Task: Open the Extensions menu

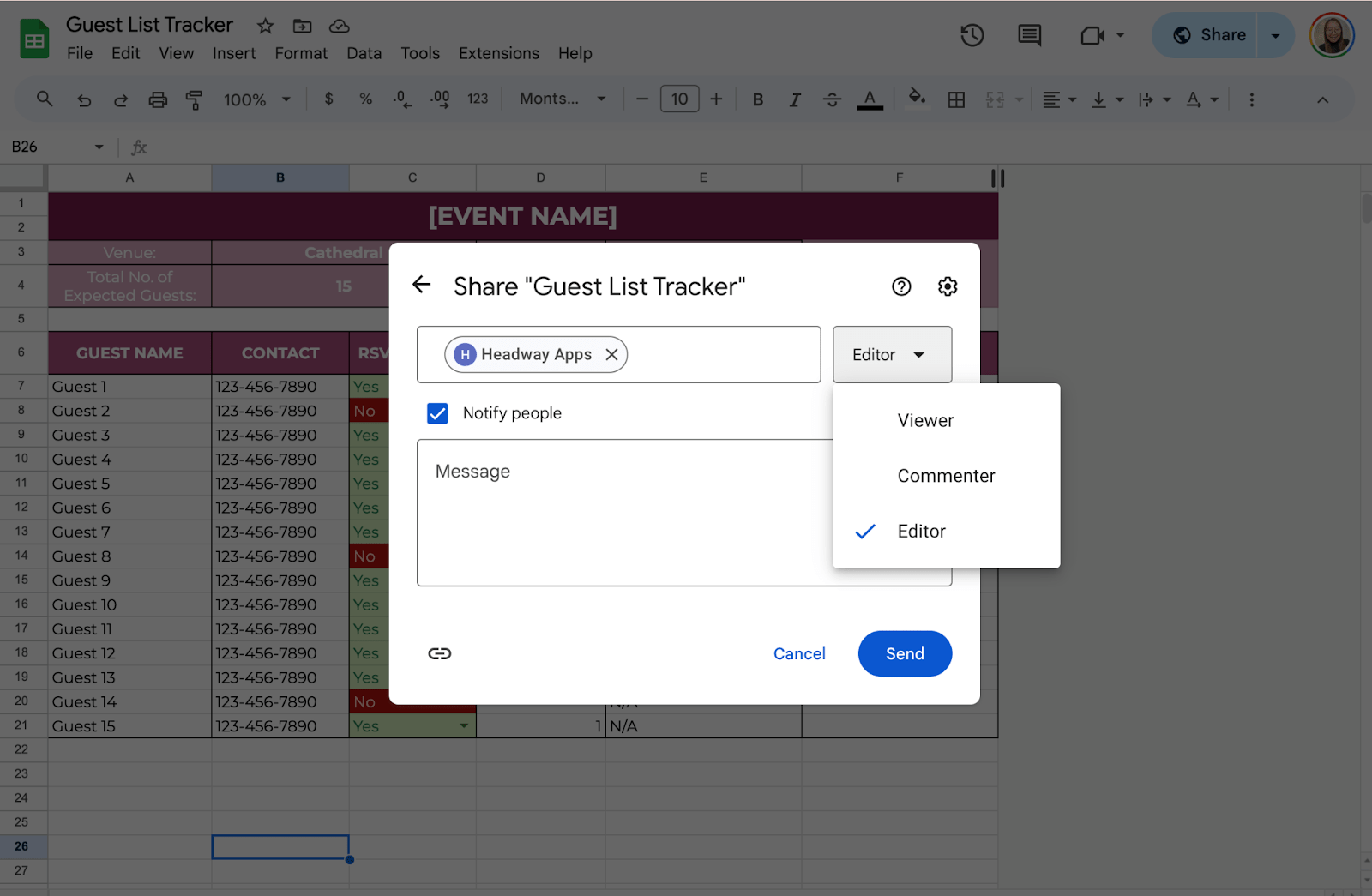Action: click(x=498, y=53)
